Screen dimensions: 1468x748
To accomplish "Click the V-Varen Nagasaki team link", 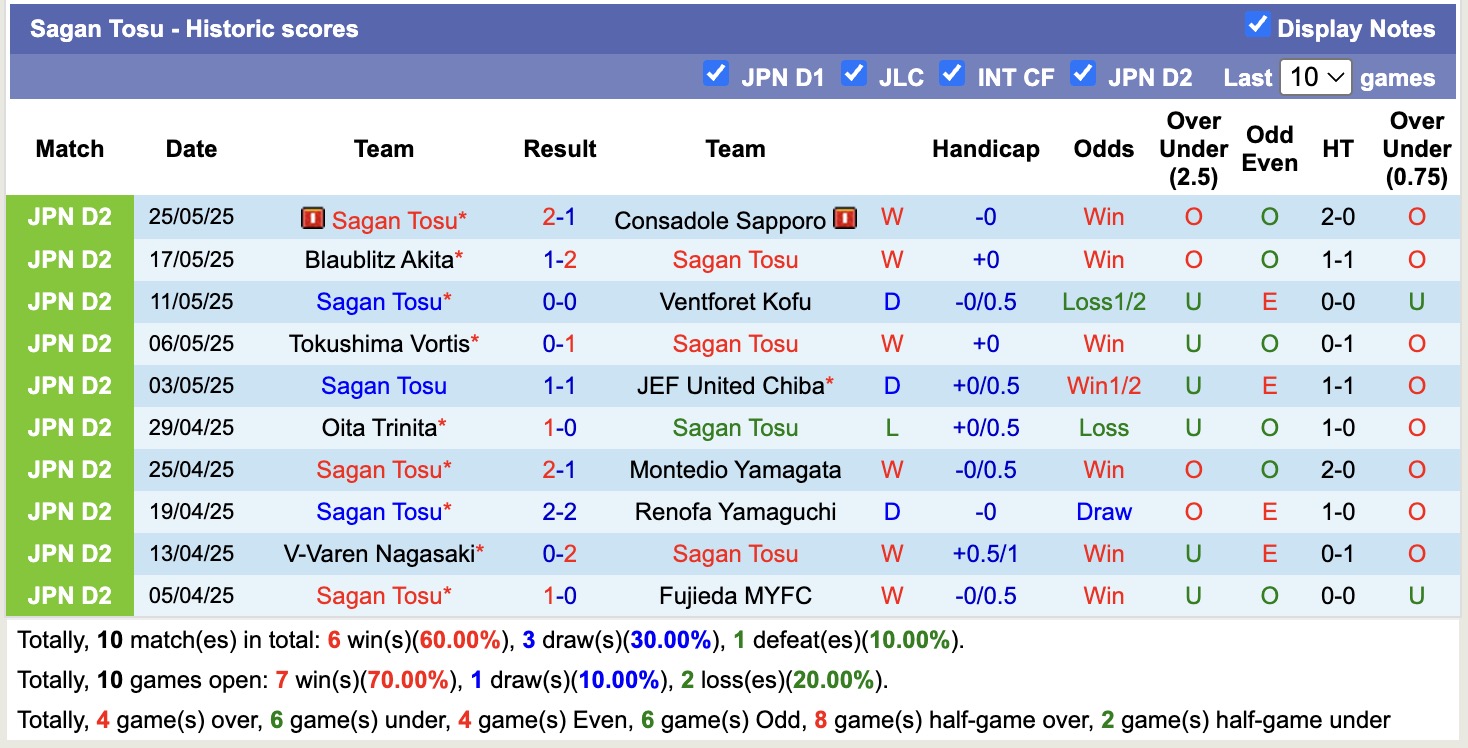I will 380,554.
